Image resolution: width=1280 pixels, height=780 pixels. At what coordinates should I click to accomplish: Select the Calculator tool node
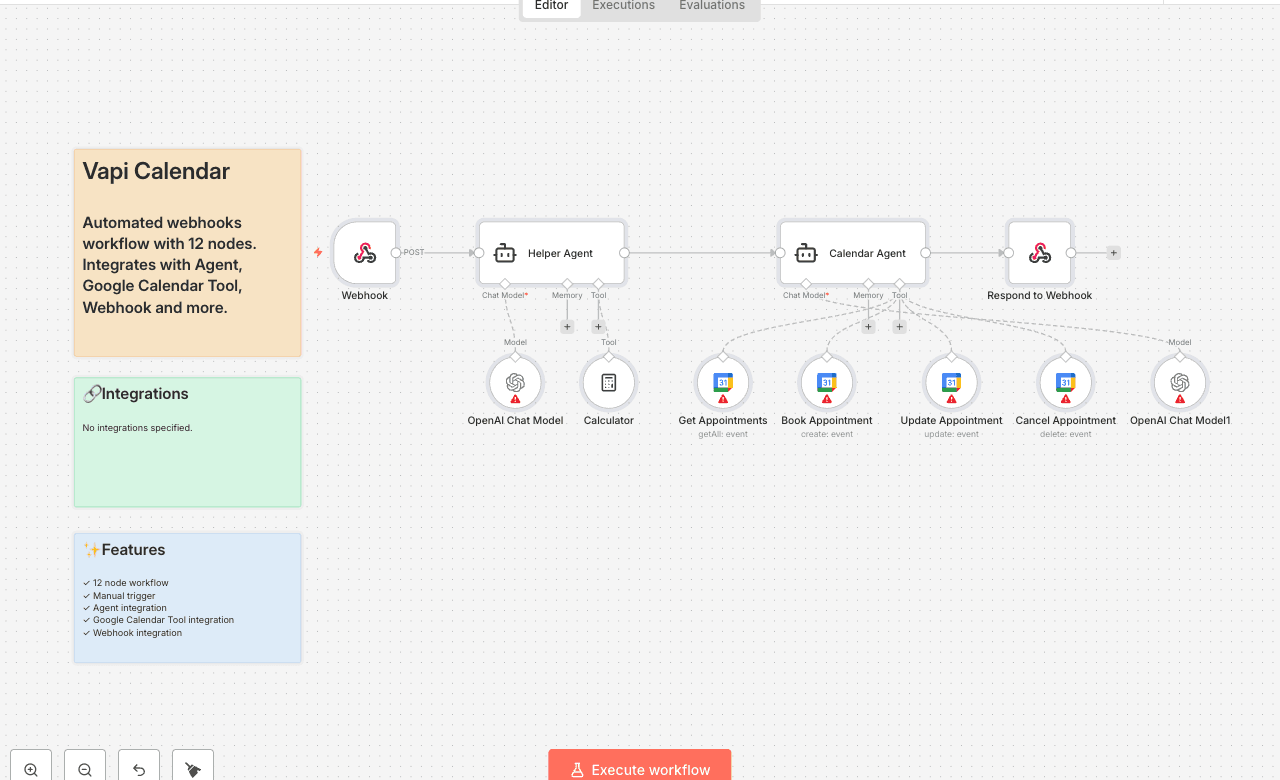click(x=608, y=383)
